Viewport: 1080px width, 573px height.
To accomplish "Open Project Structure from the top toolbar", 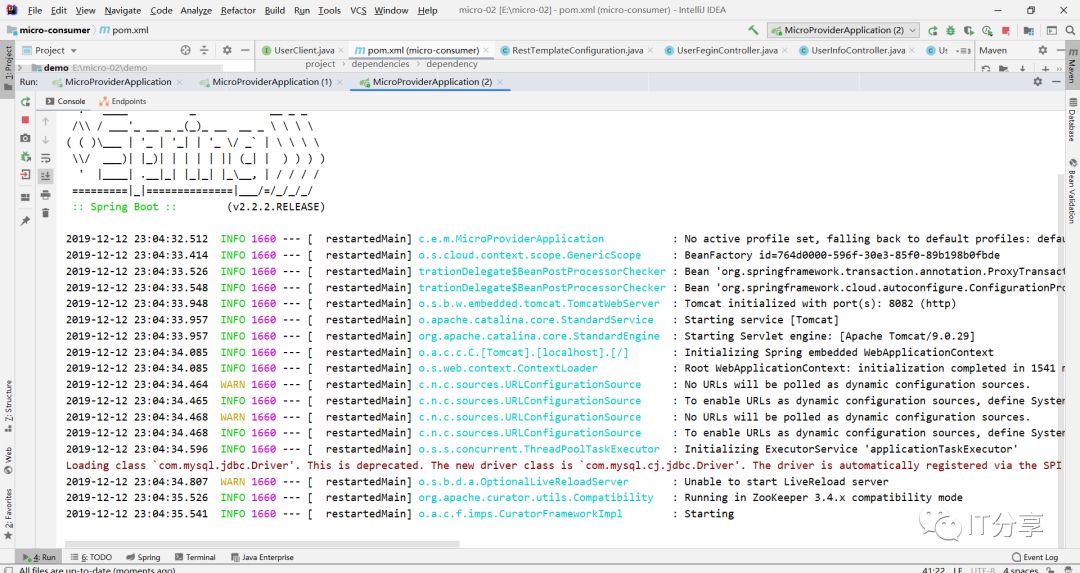I will 1028,30.
